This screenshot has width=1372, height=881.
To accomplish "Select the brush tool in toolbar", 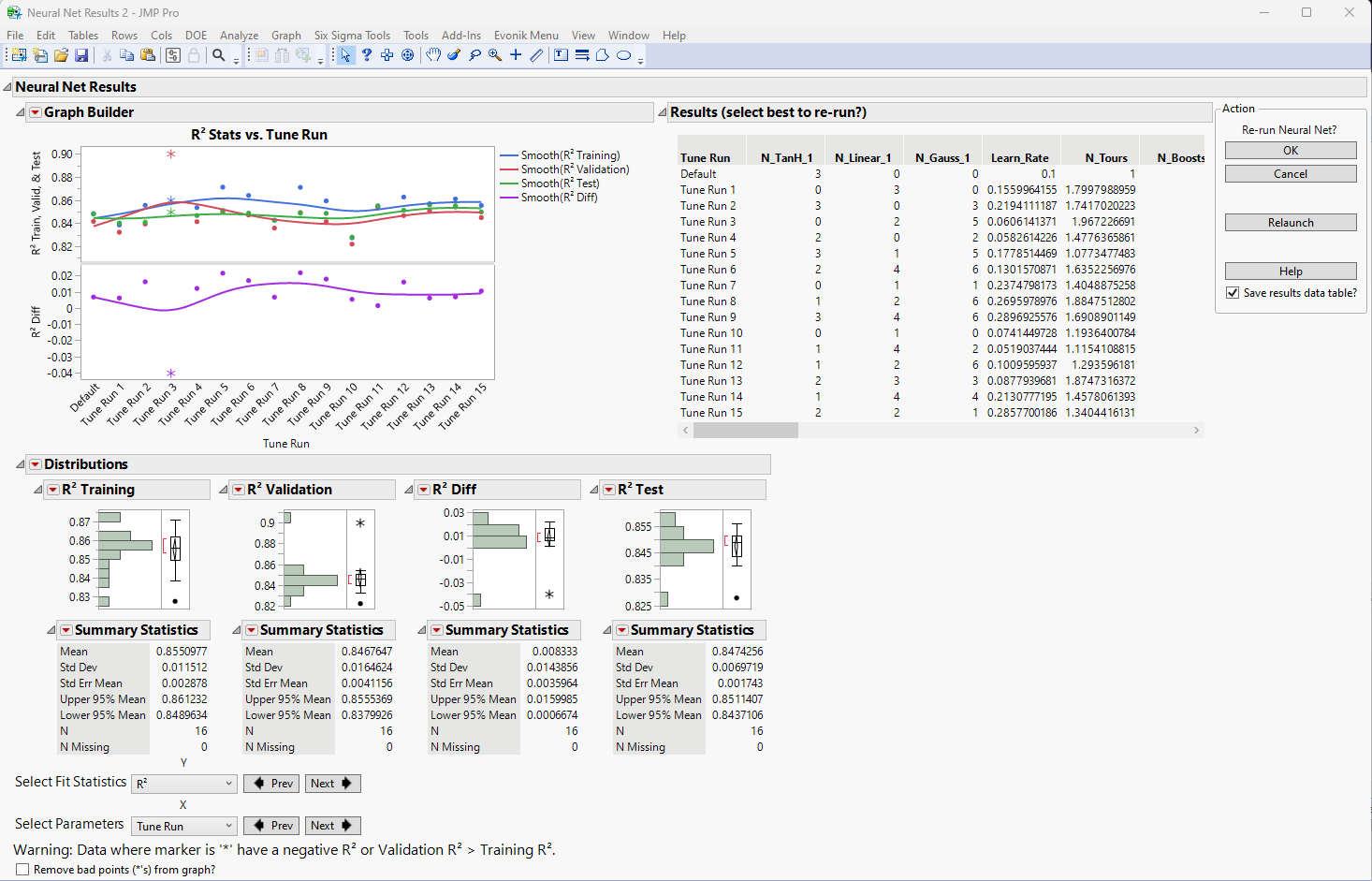I will coord(454,55).
